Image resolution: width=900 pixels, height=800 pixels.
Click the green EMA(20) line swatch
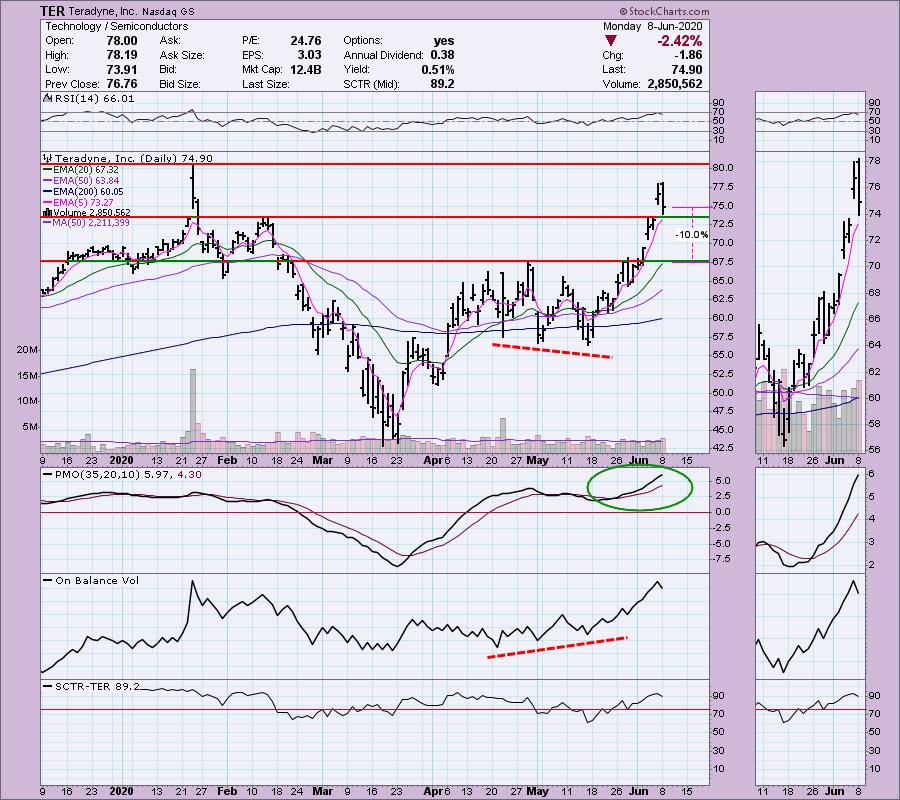(x=47, y=170)
